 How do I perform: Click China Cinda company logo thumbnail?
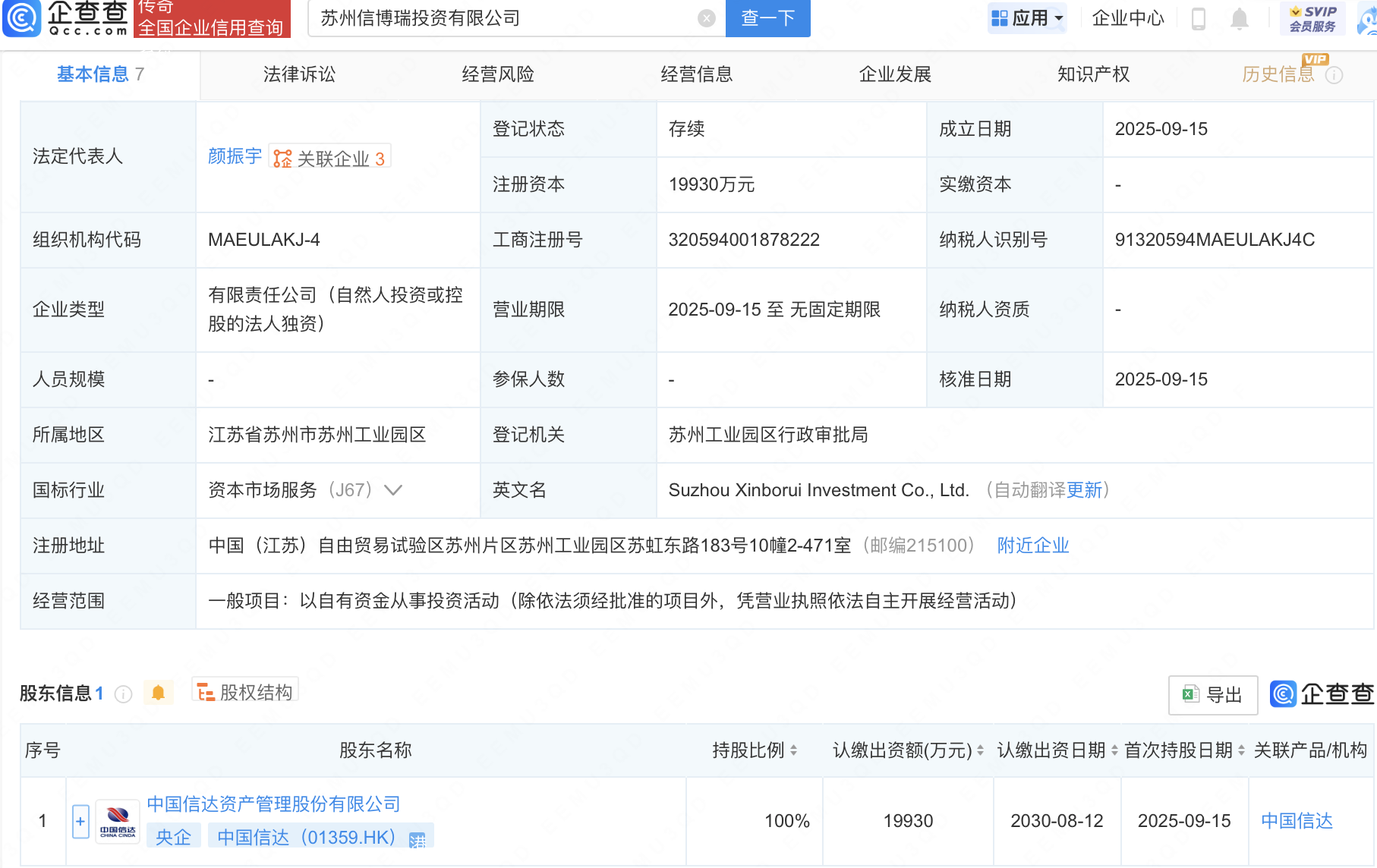118,821
